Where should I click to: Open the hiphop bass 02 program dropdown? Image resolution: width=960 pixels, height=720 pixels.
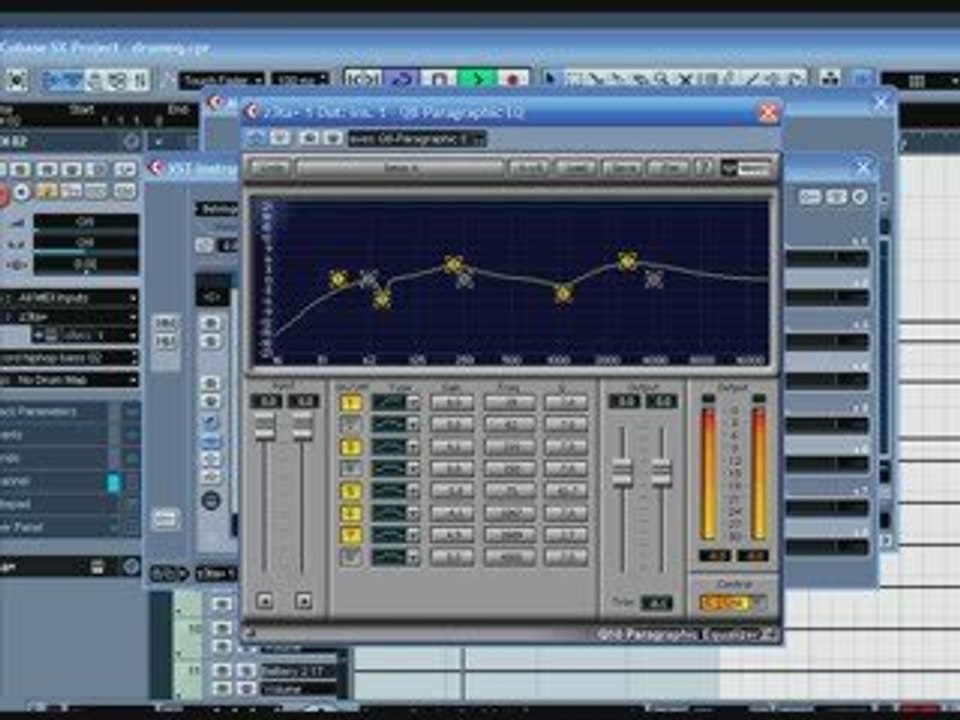tap(69, 358)
